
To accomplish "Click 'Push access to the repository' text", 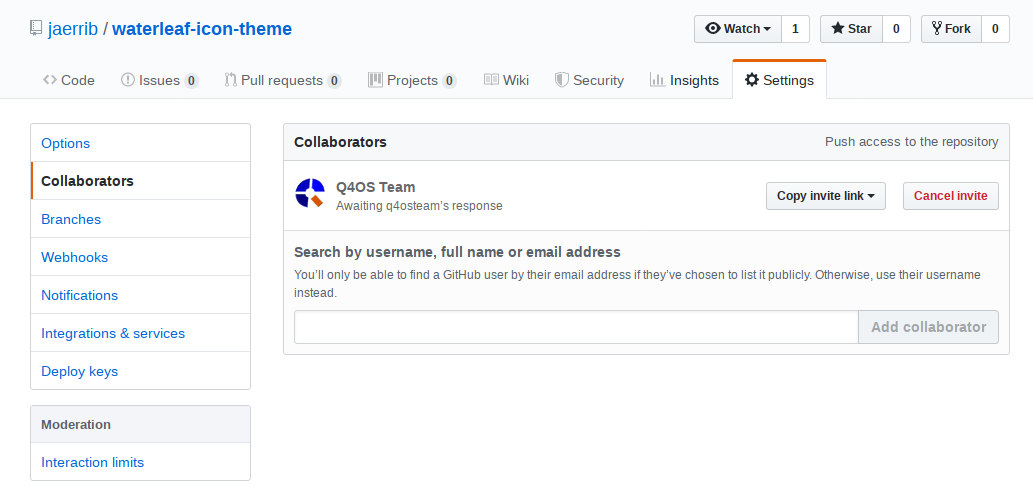I will pyautogui.click(x=912, y=142).
